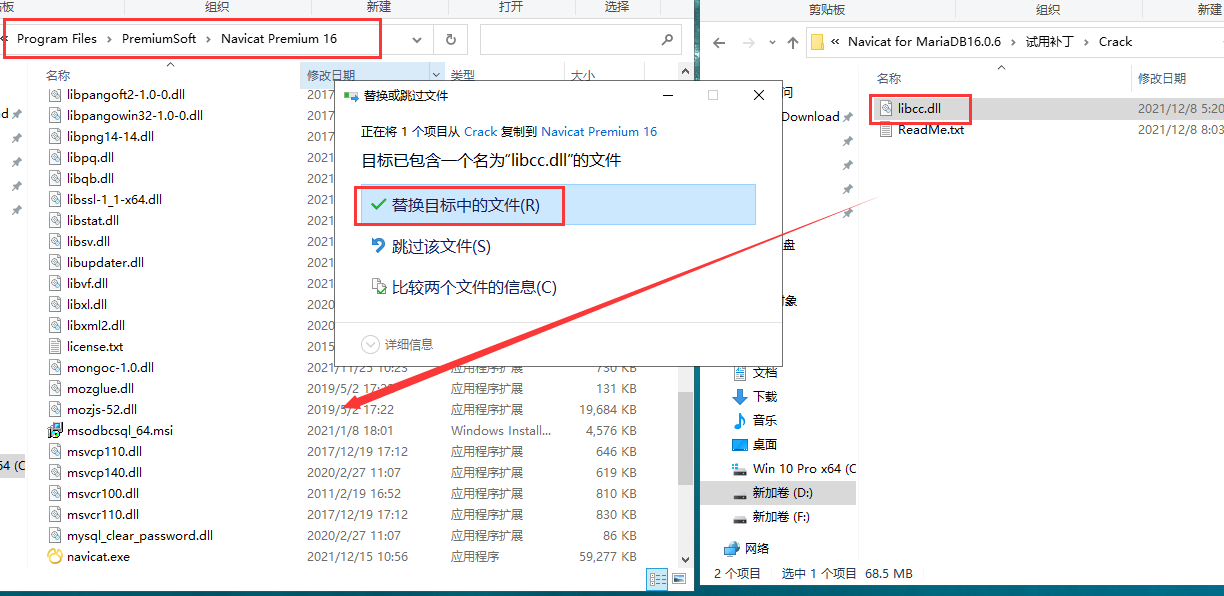1224x596 pixels.
Task: Go back in the Crack window
Action: [x=719, y=42]
